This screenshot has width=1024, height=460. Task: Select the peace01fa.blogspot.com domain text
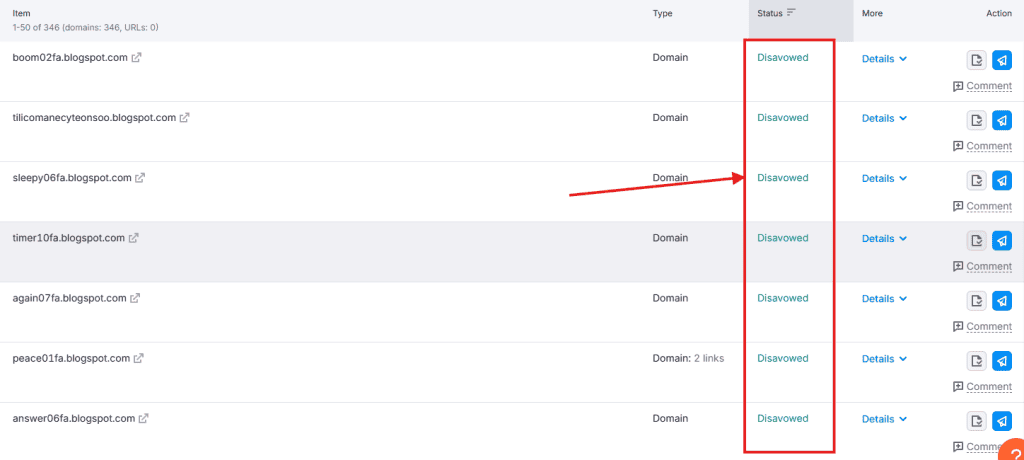click(71, 358)
